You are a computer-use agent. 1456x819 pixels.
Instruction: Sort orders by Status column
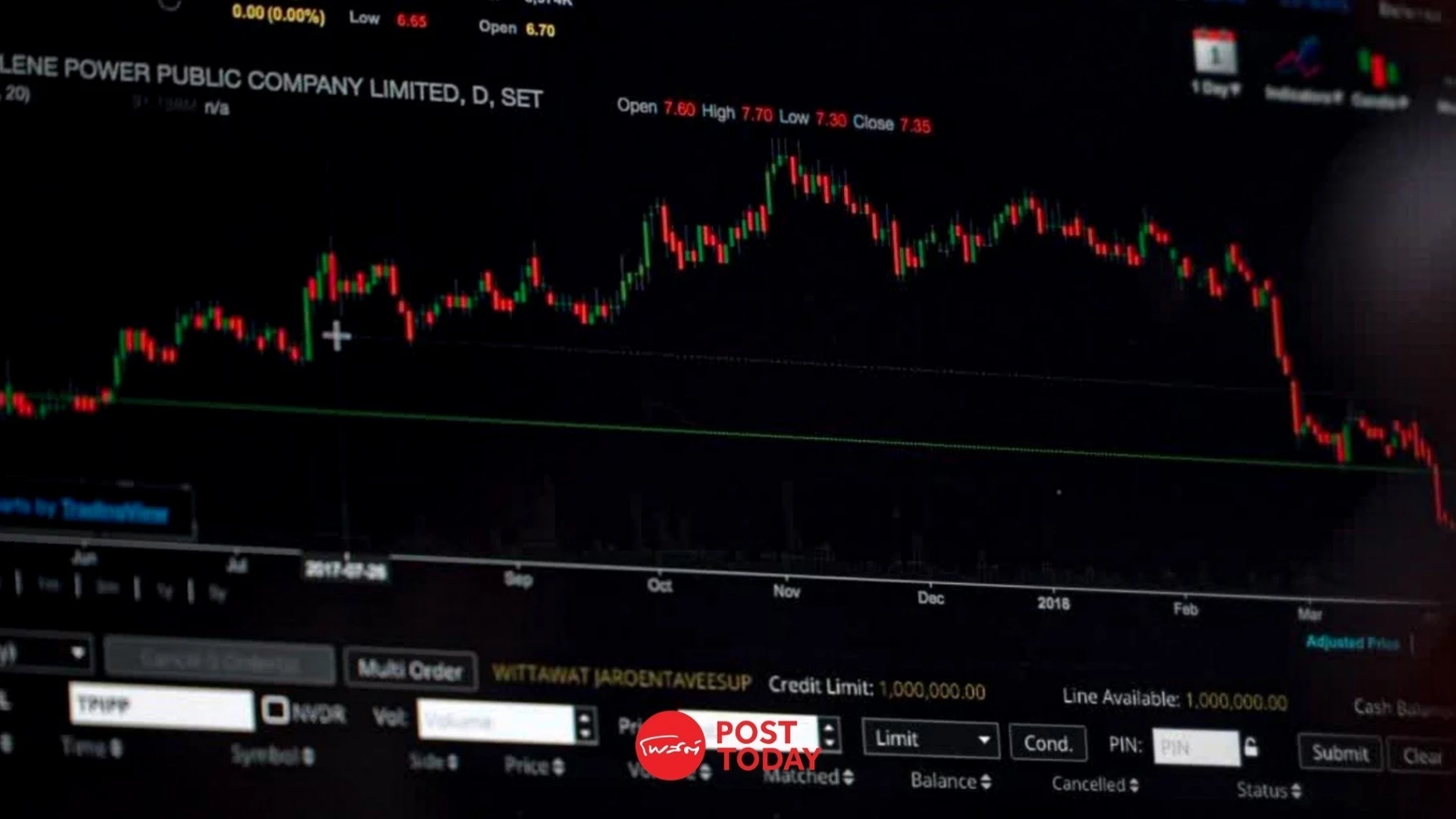(x=1295, y=791)
